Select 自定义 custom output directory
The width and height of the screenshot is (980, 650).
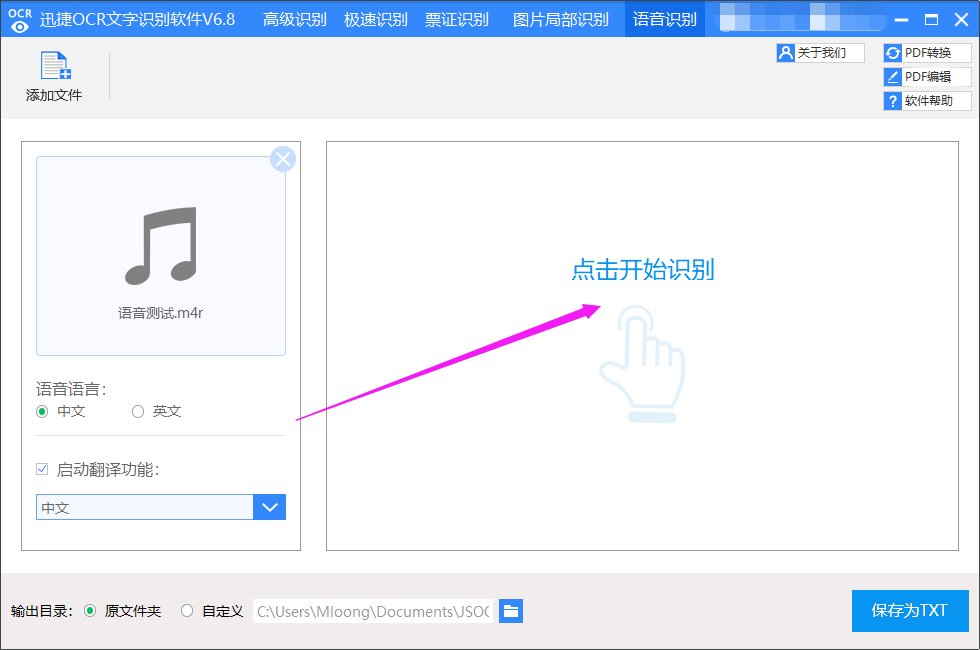pos(186,611)
